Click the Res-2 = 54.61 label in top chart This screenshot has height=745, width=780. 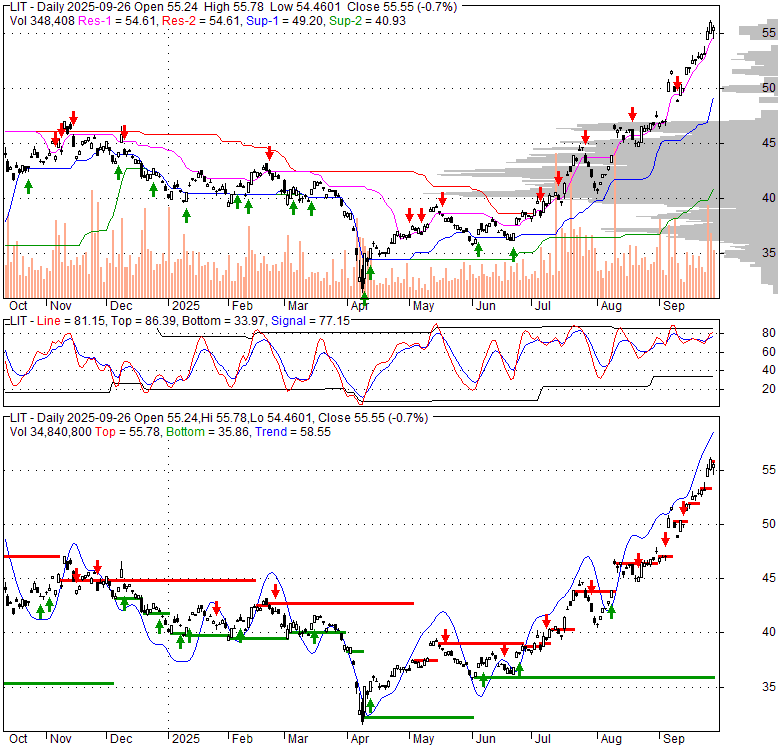tap(200, 21)
